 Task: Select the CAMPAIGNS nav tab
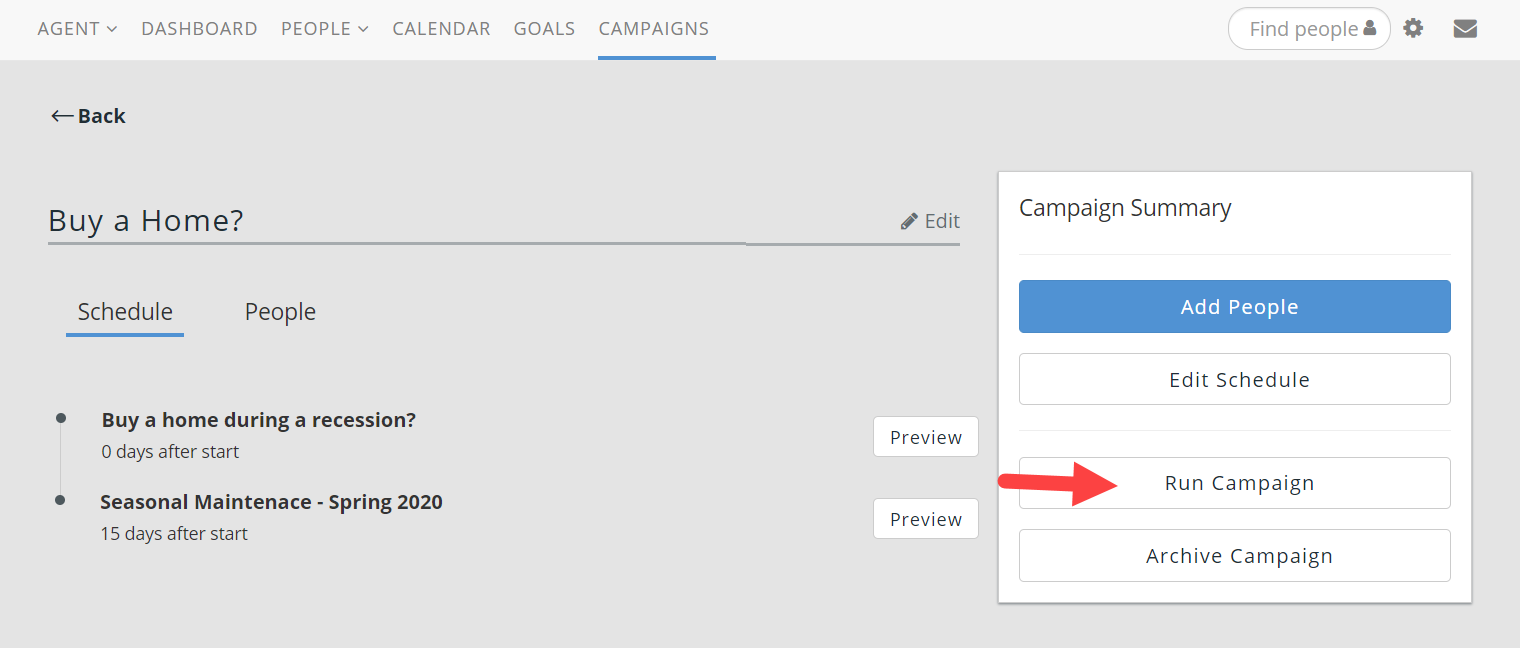[x=654, y=29]
